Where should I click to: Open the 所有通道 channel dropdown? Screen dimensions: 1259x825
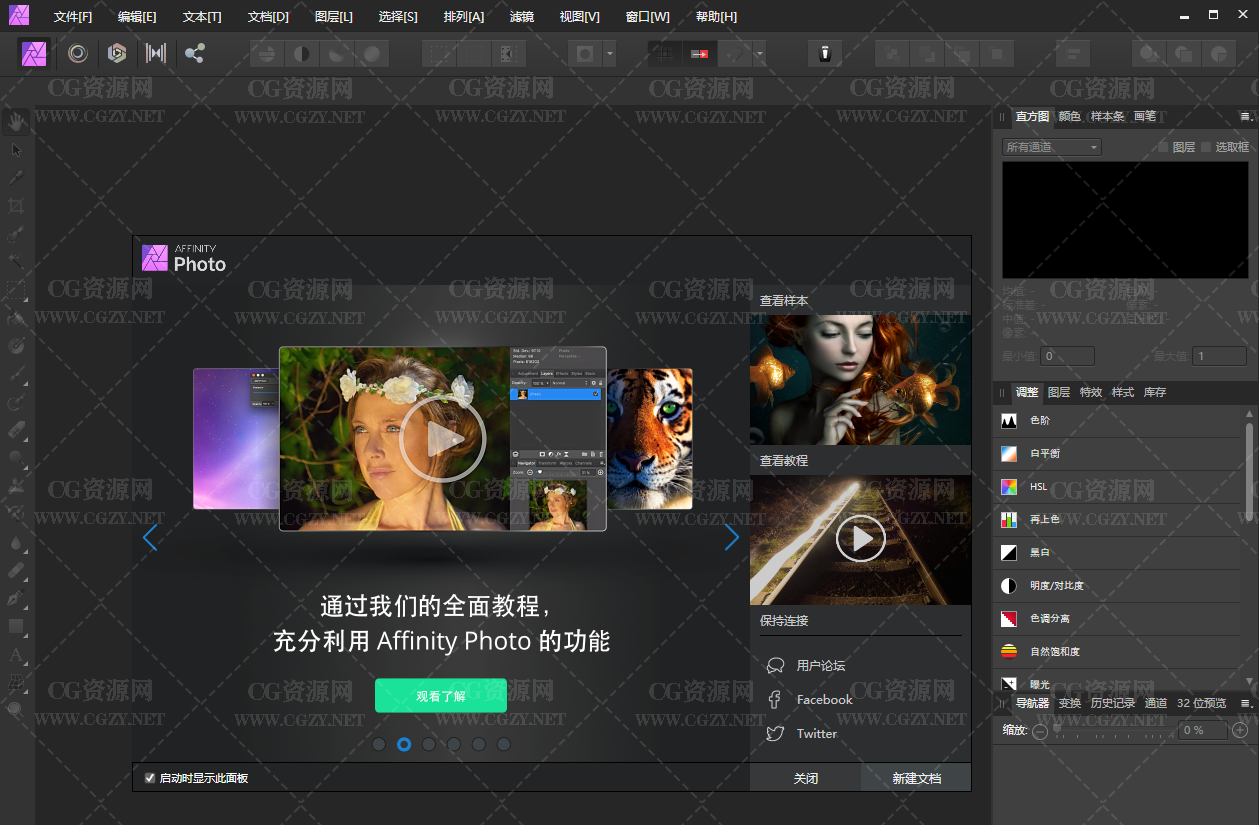[1051, 147]
